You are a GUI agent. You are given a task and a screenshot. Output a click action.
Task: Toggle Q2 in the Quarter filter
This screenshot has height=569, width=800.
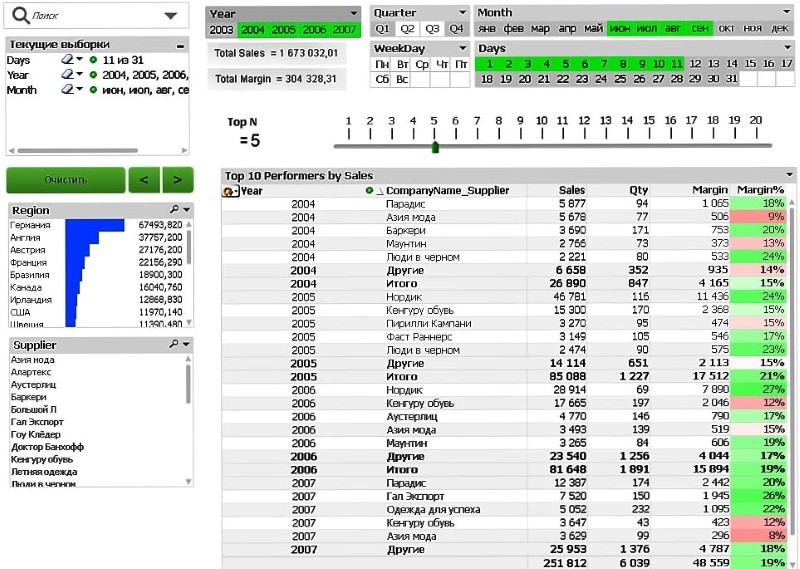[x=408, y=29]
